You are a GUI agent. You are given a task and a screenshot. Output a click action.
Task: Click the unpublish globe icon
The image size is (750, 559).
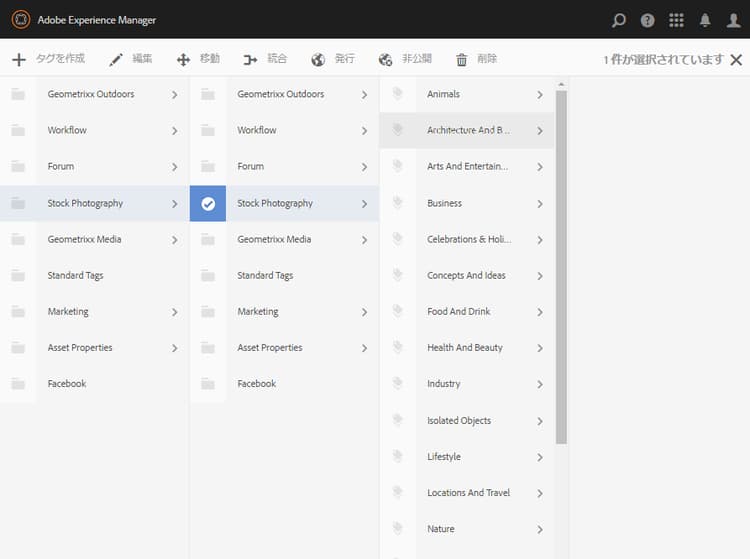point(385,59)
